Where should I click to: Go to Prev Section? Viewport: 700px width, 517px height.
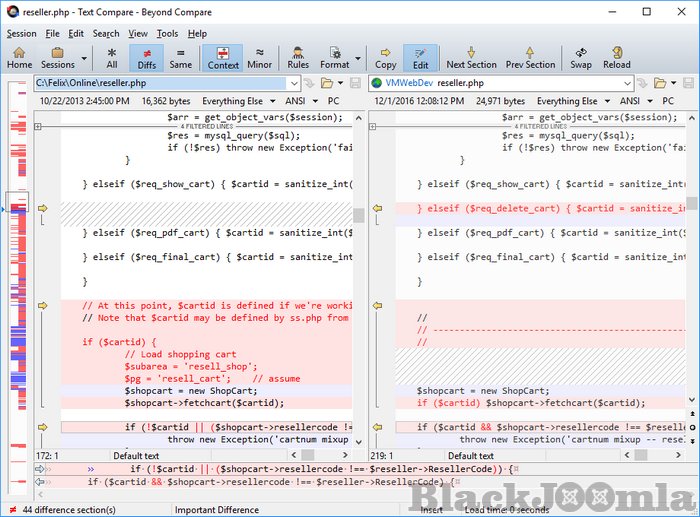[x=530, y=57]
